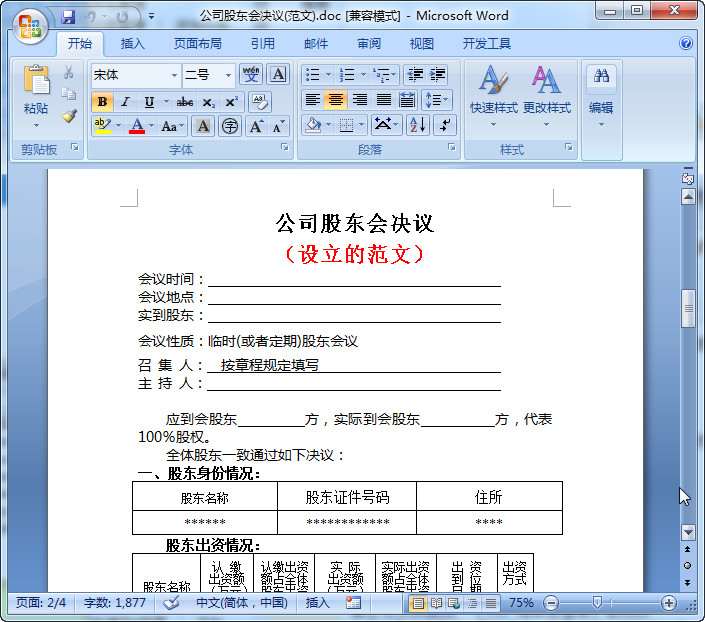Click spelling check icon in status bar
Screen dimensions: 705x622
(171, 603)
